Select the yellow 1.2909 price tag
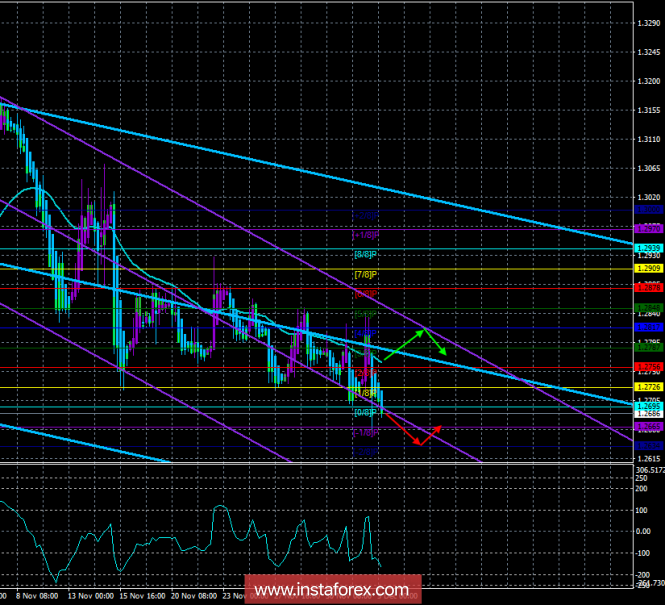 649,268
